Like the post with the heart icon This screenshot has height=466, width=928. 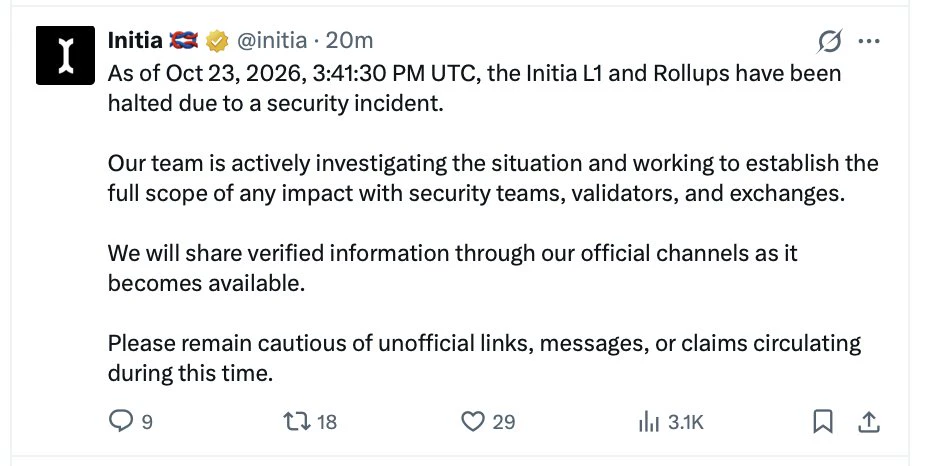pos(472,422)
